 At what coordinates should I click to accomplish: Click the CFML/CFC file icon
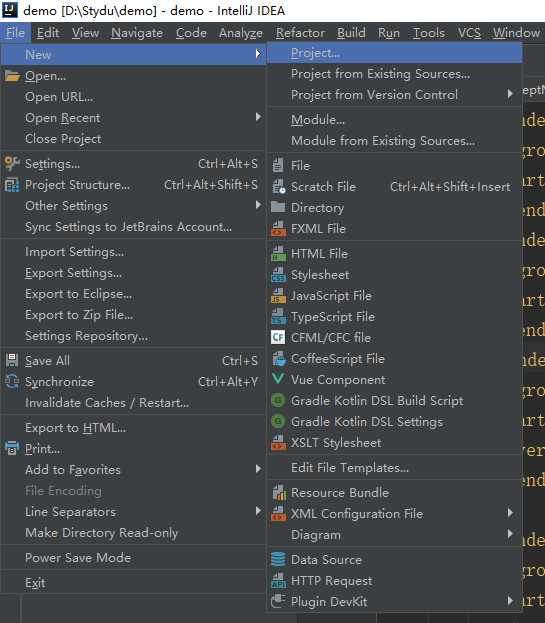pyautogui.click(x=278, y=337)
